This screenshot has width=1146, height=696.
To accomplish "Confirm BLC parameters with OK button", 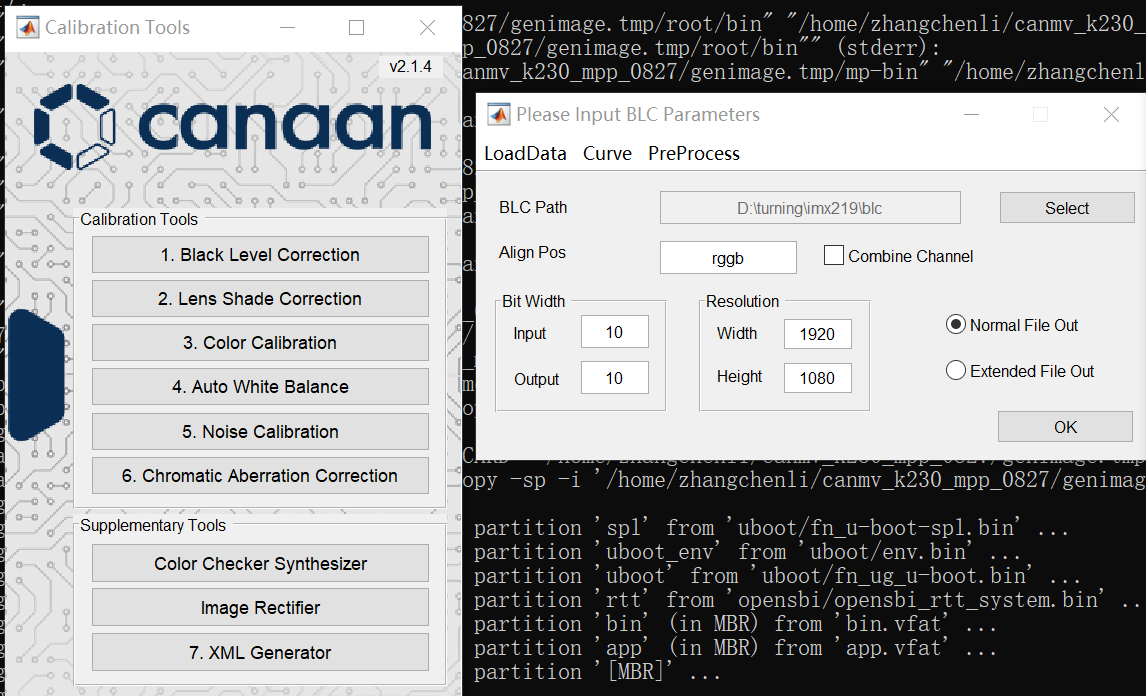I will [x=1065, y=427].
